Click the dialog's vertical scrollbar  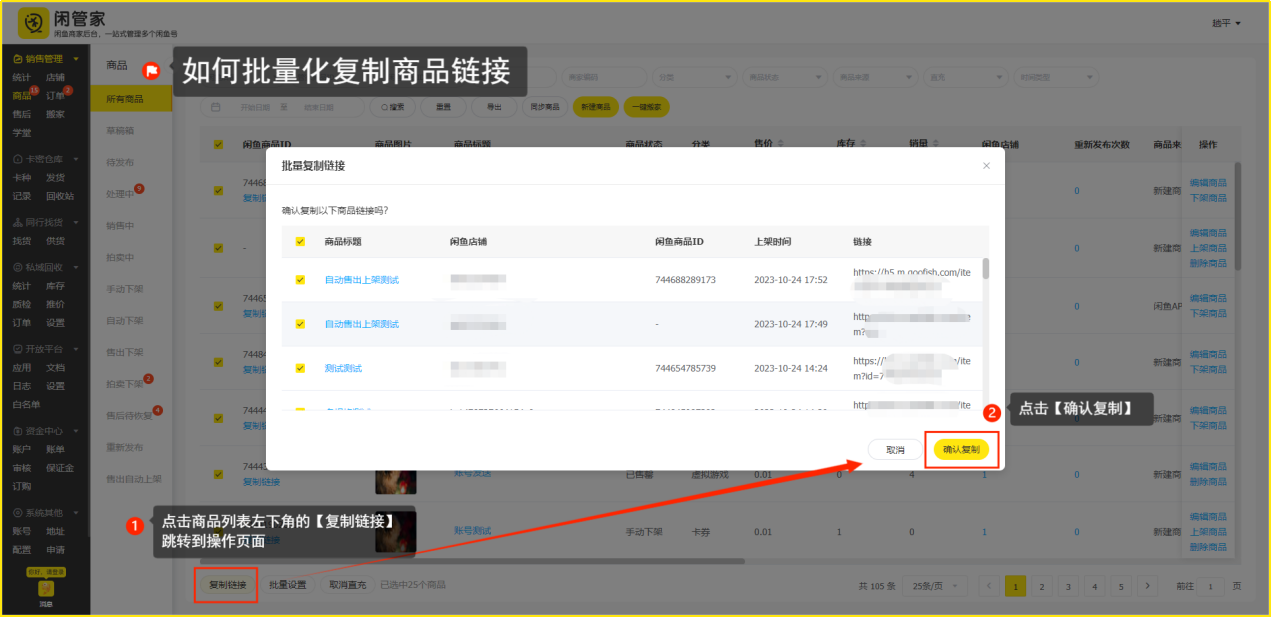tap(986, 268)
